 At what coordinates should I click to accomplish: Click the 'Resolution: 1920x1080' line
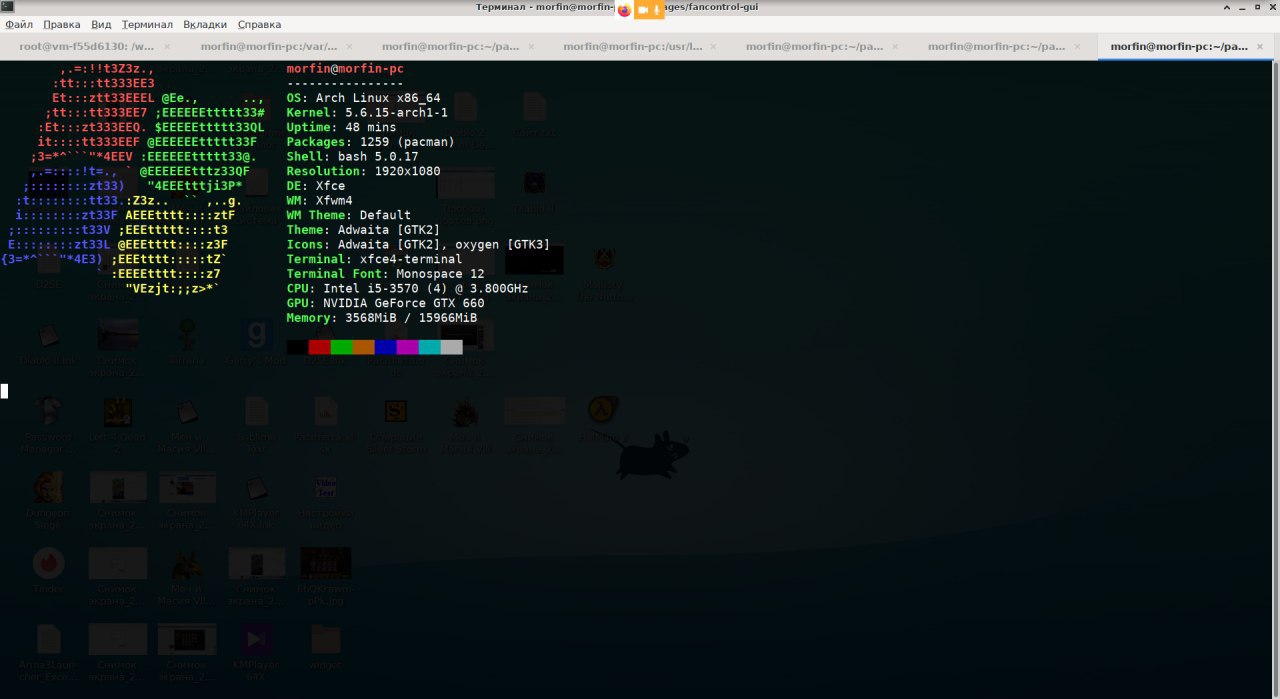(x=363, y=171)
